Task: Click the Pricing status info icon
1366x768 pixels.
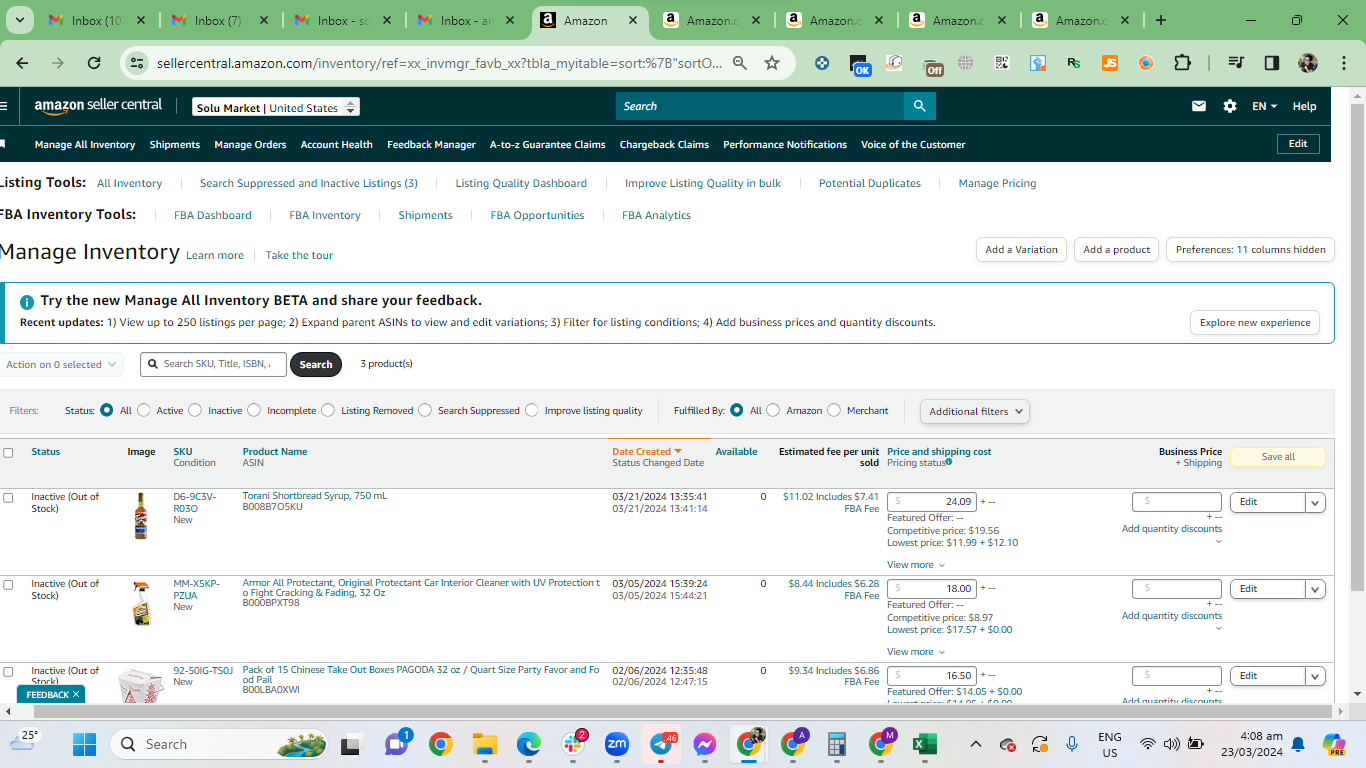Action: (x=949, y=462)
